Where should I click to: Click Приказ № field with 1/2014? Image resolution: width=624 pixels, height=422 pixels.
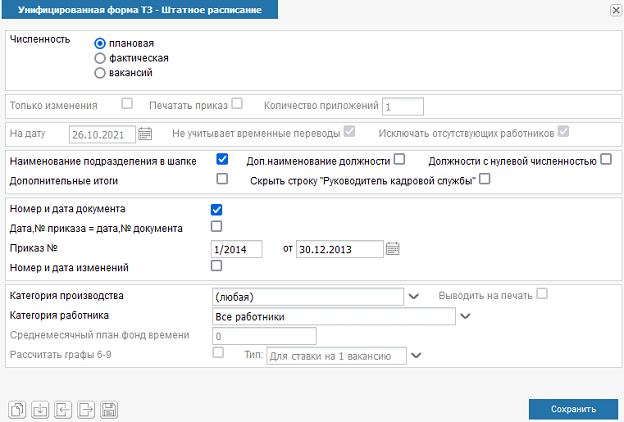[x=236, y=249]
